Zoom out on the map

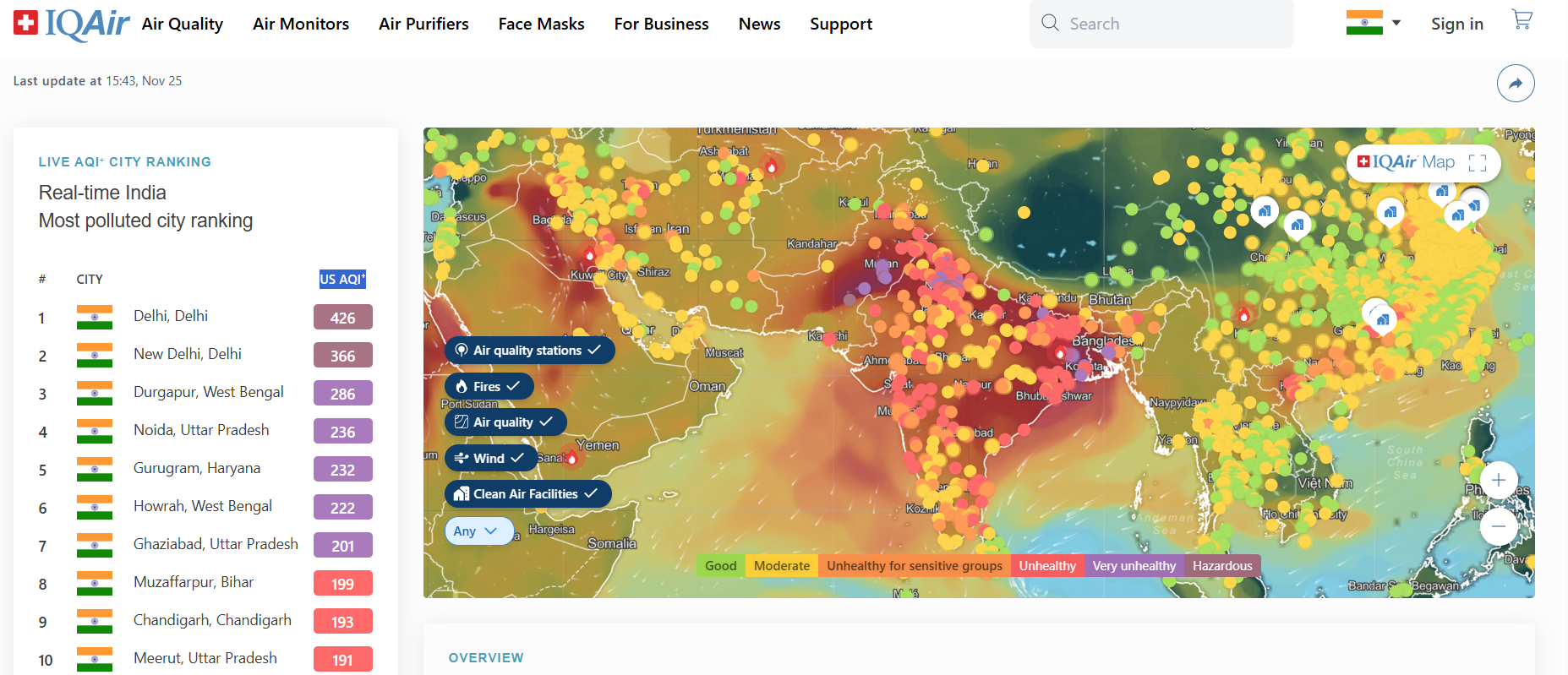point(1499,525)
